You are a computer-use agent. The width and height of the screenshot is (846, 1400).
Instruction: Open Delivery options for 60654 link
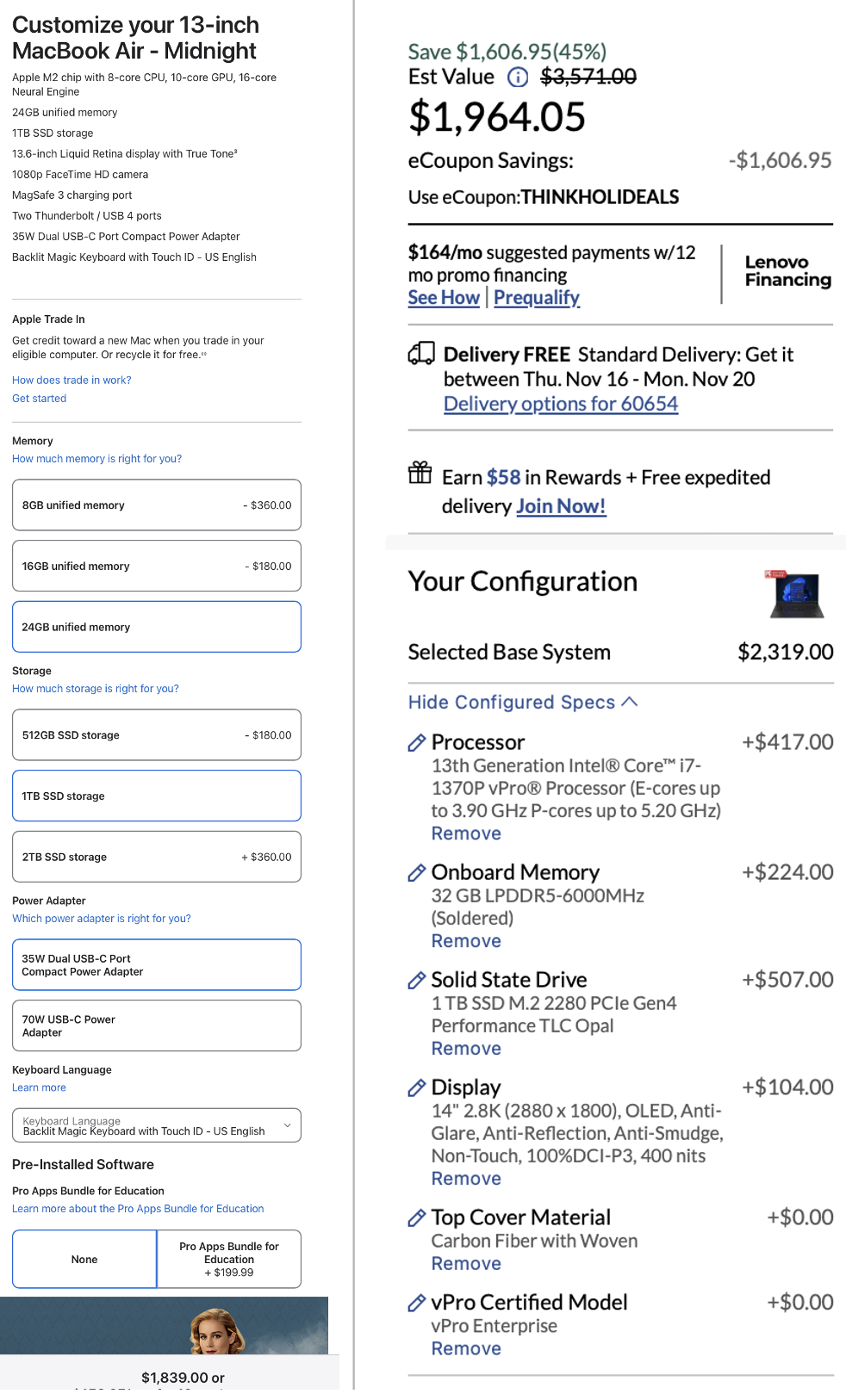point(561,404)
